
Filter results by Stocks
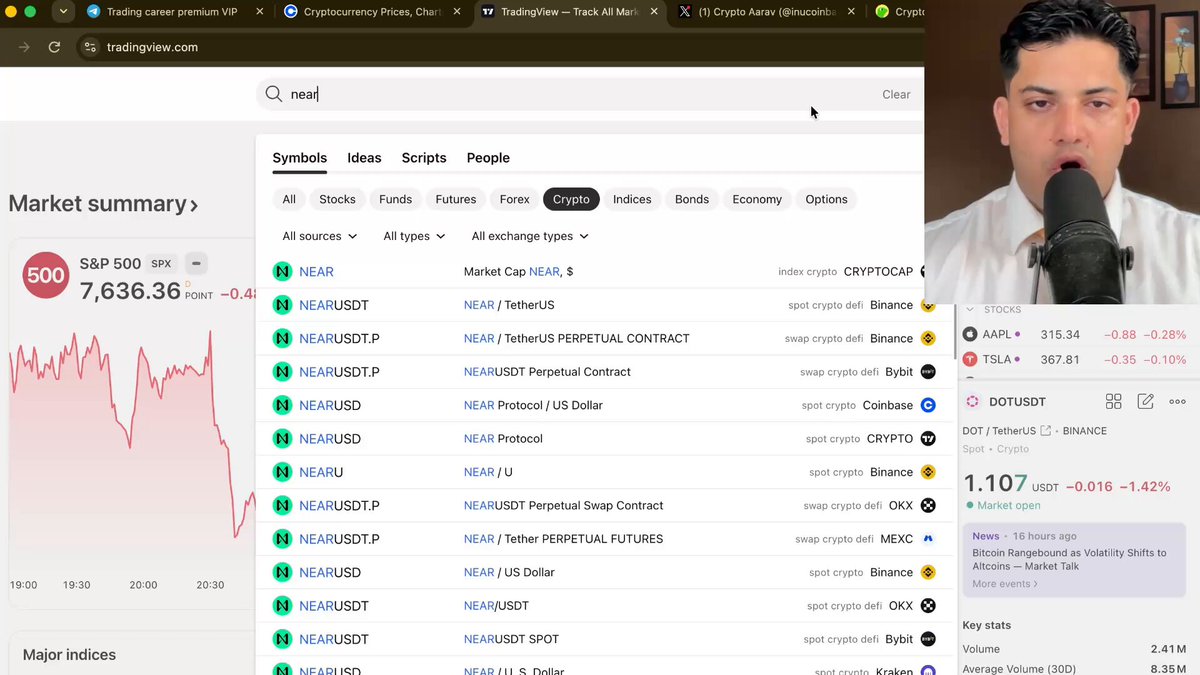(337, 199)
